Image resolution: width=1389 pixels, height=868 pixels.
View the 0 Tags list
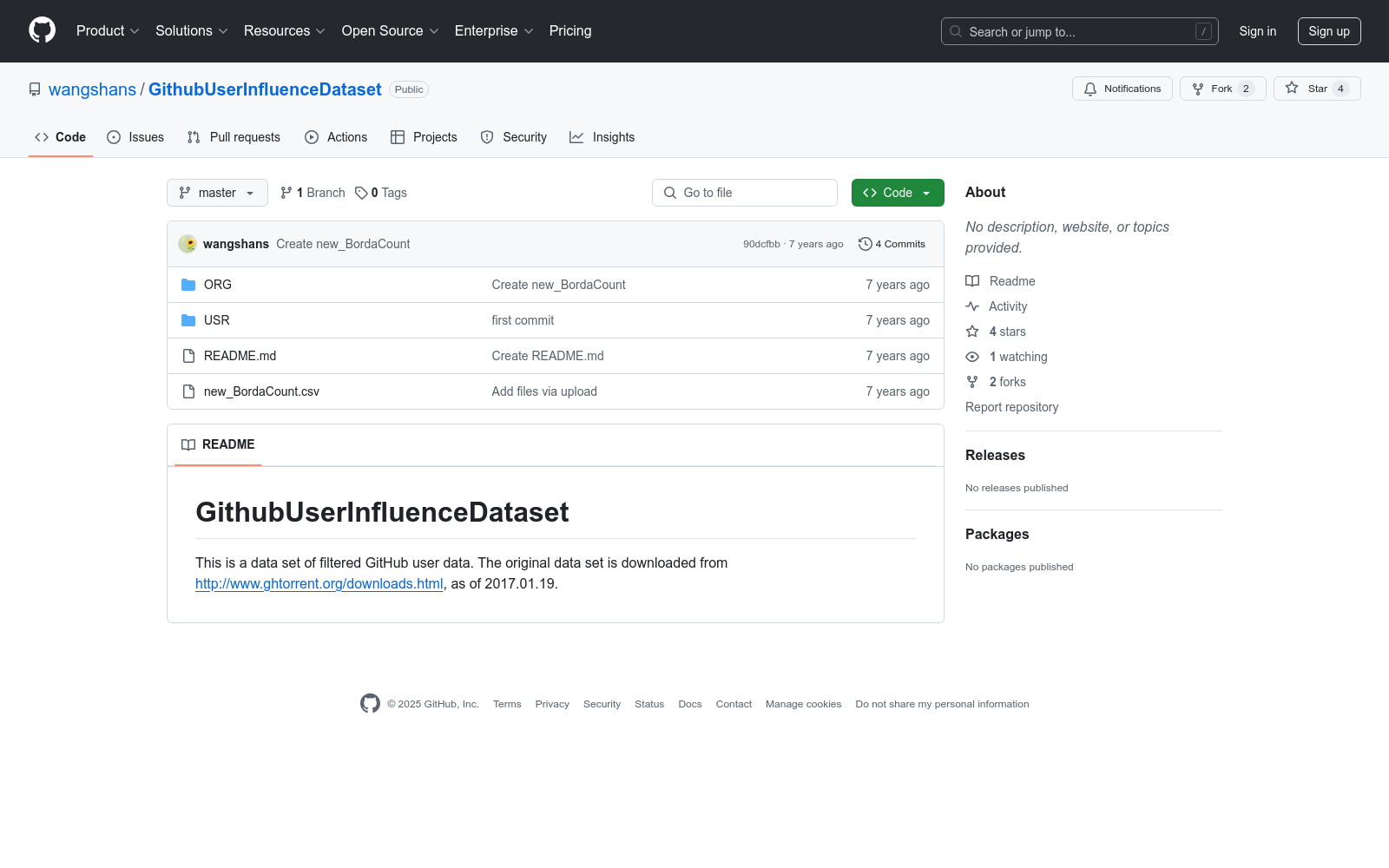(381, 193)
